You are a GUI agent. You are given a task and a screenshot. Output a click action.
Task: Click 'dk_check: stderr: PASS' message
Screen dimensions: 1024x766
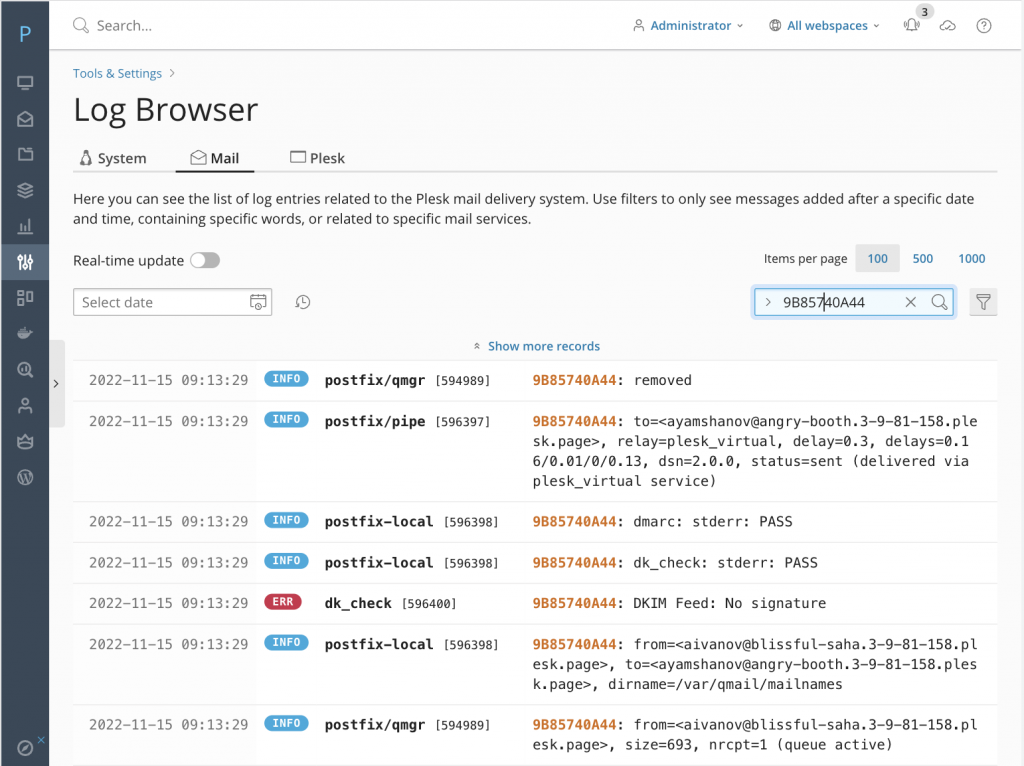(725, 562)
